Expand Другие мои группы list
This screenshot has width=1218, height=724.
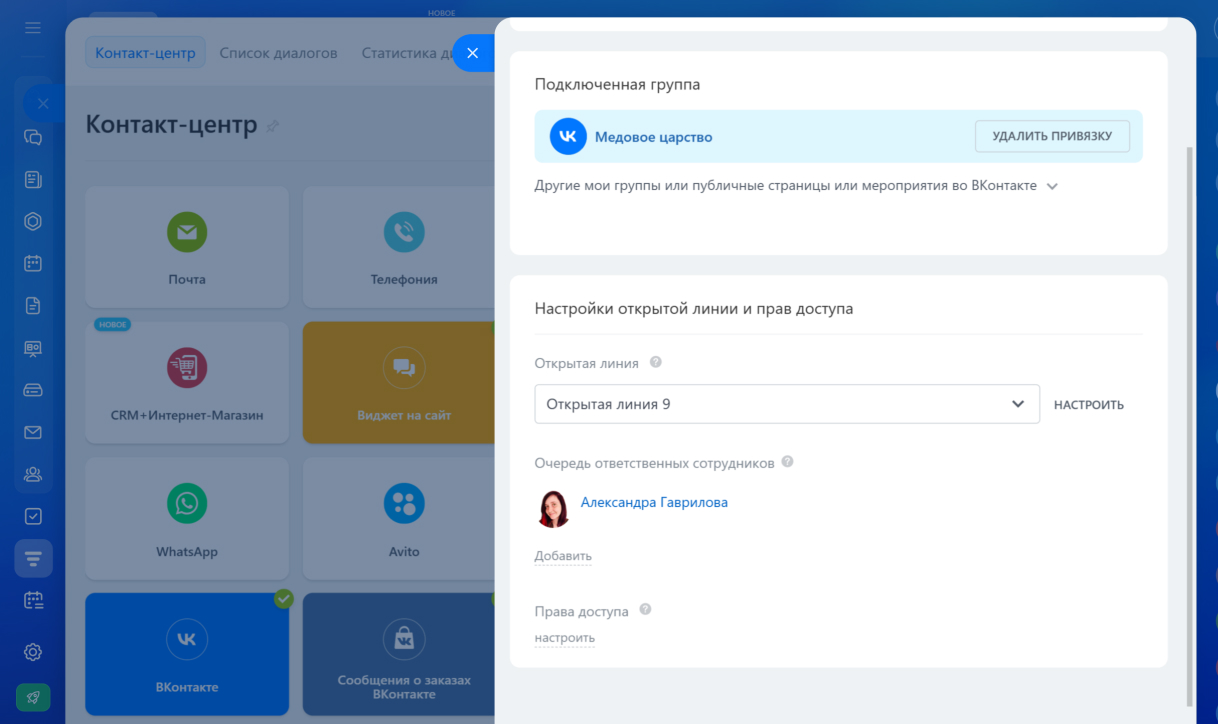point(797,186)
